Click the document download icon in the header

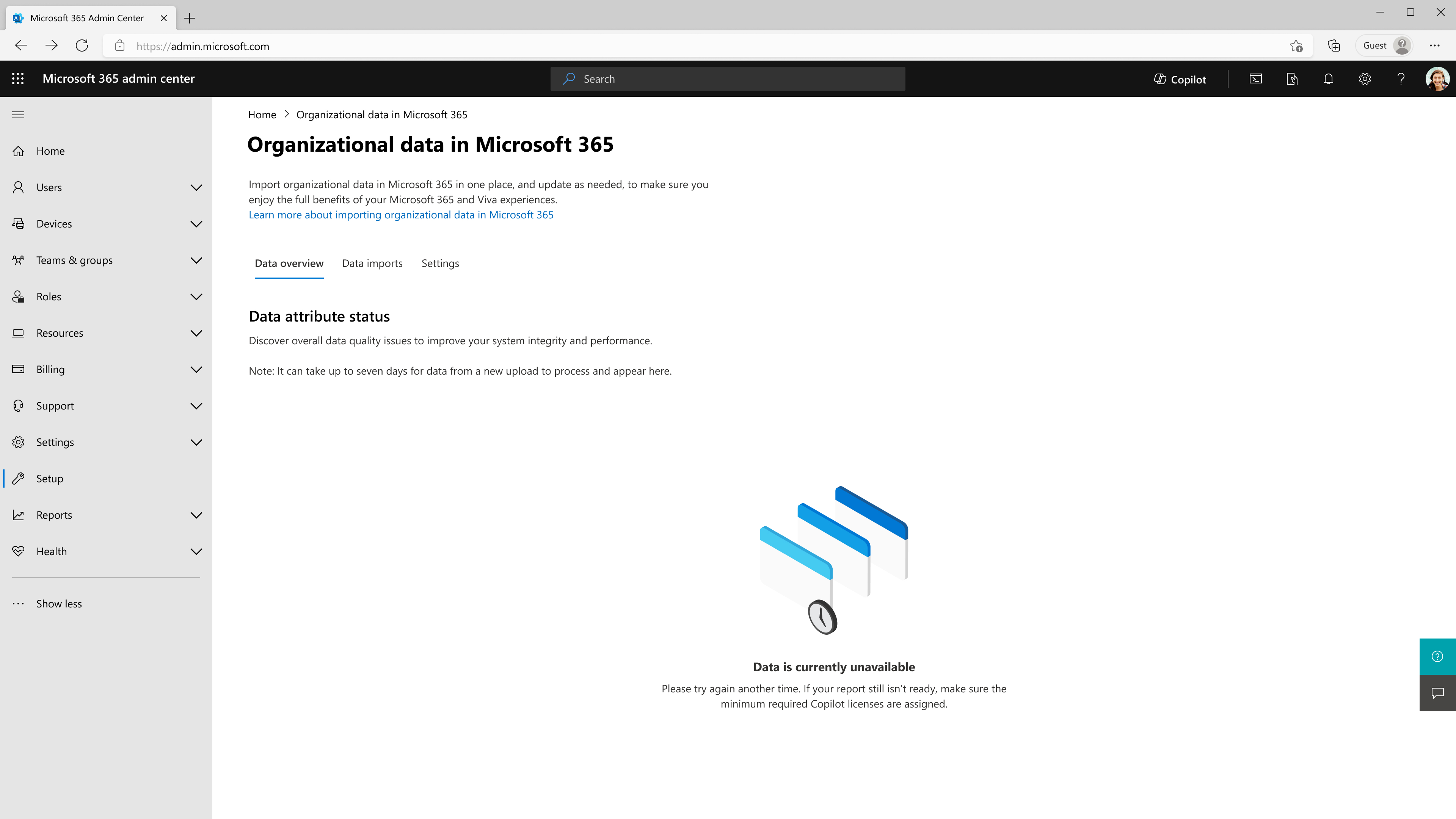point(1292,79)
